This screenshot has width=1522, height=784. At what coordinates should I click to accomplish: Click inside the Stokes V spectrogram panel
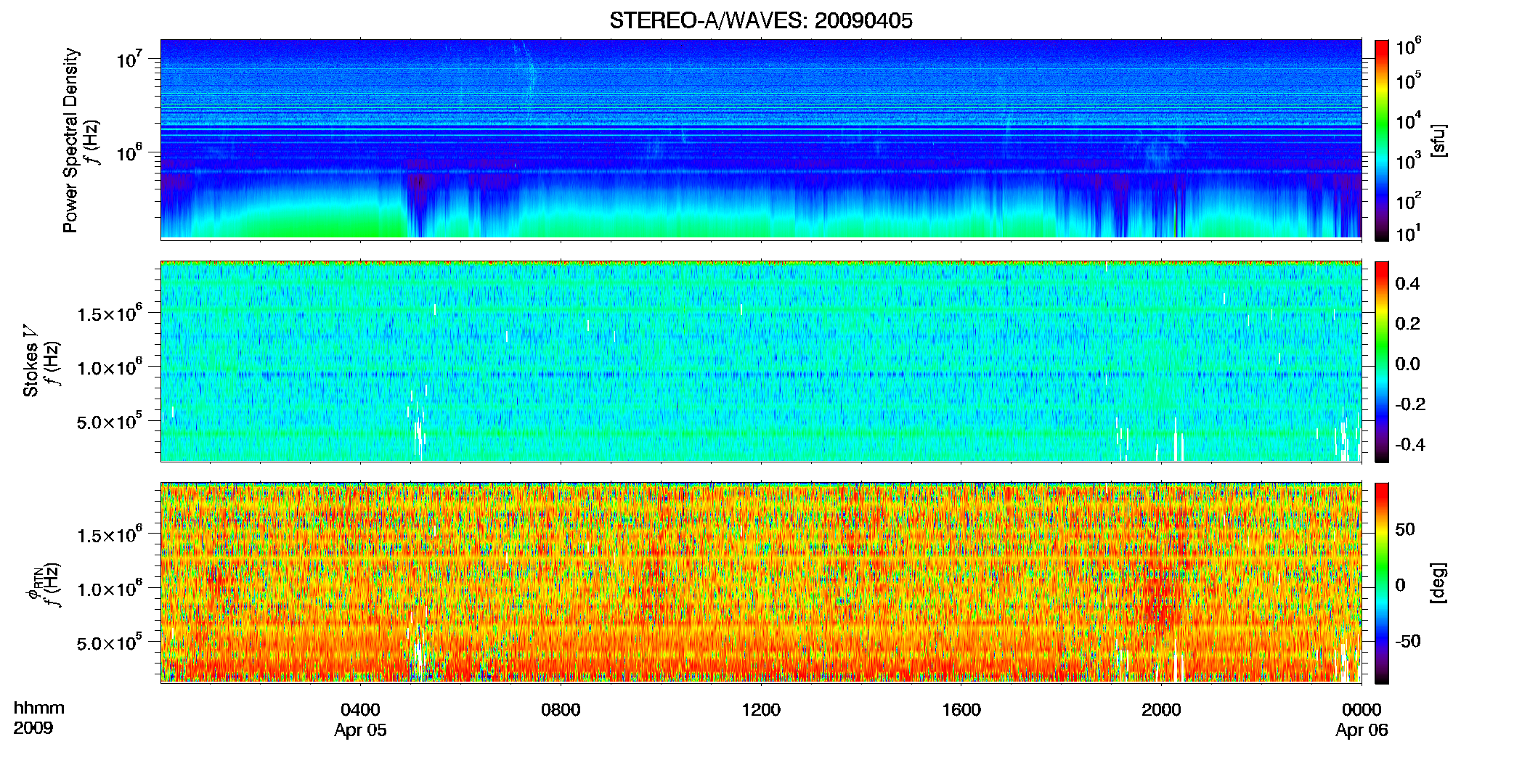coord(761,362)
